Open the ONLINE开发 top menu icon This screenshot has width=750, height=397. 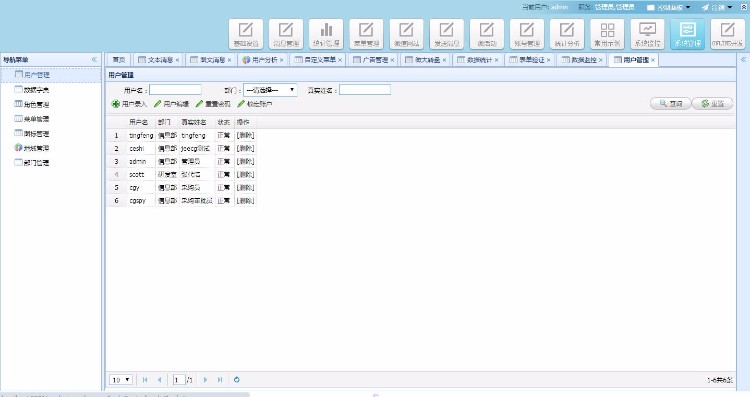(x=728, y=33)
